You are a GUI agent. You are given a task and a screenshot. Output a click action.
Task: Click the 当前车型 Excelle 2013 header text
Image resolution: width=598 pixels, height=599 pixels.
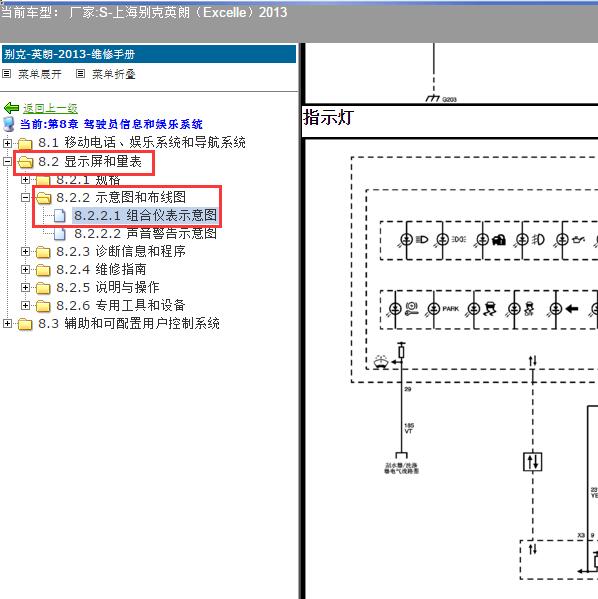pyautogui.click(x=144, y=13)
